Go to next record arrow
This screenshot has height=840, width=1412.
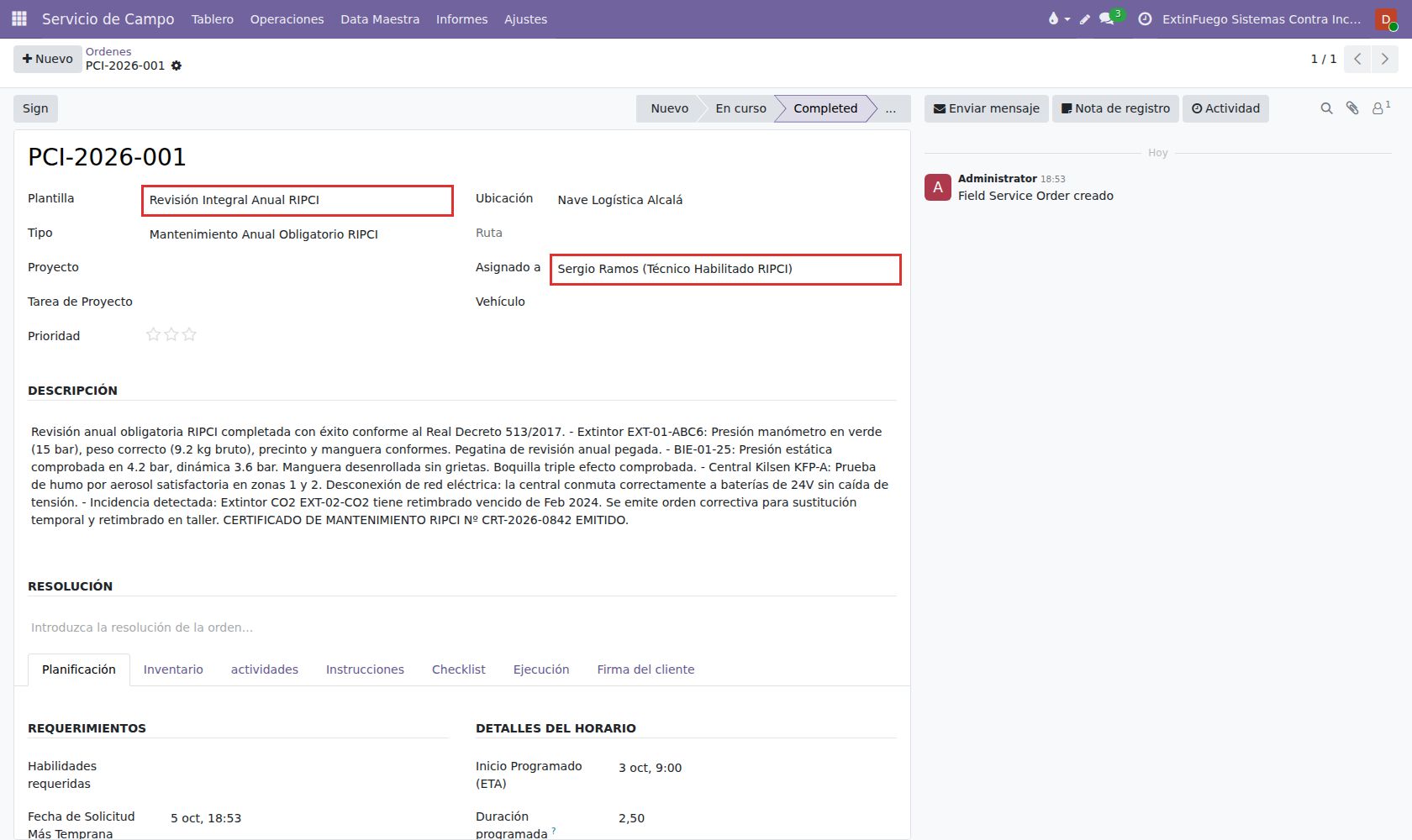click(1384, 59)
